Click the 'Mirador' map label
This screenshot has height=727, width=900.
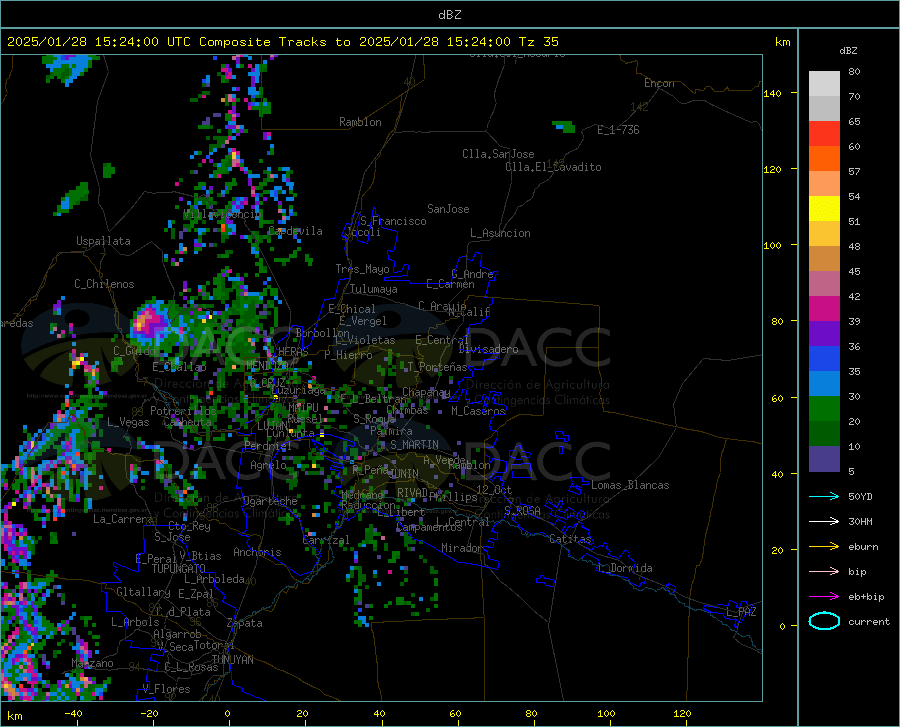461,548
